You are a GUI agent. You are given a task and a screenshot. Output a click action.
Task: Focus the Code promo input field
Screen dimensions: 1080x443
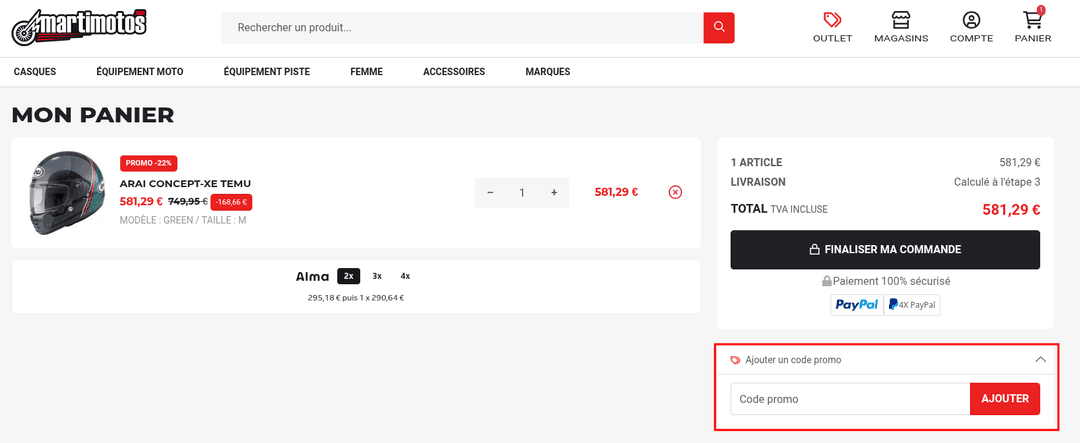click(x=850, y=399)
